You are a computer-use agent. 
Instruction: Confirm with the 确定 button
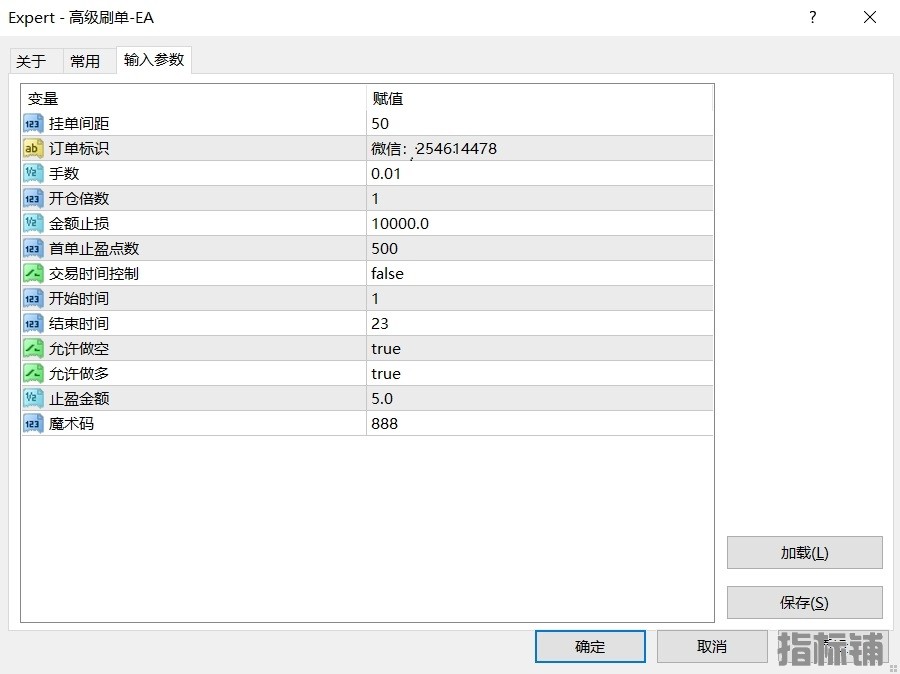click(x=590, y=646)
